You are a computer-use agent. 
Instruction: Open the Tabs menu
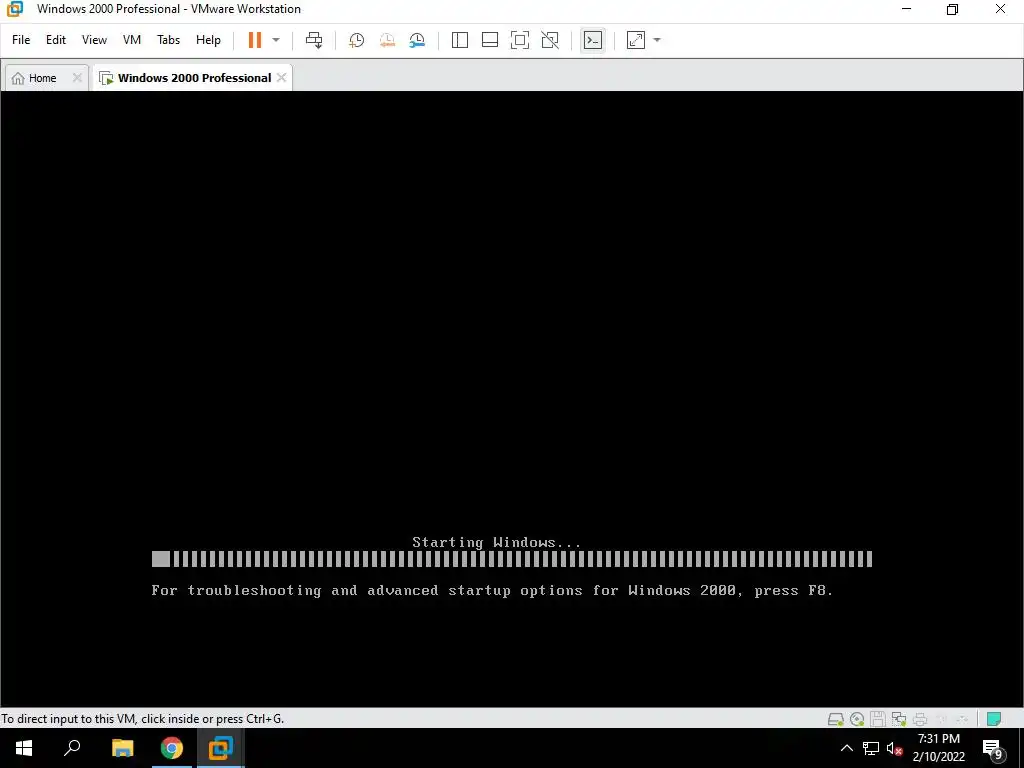coord(168,40)
